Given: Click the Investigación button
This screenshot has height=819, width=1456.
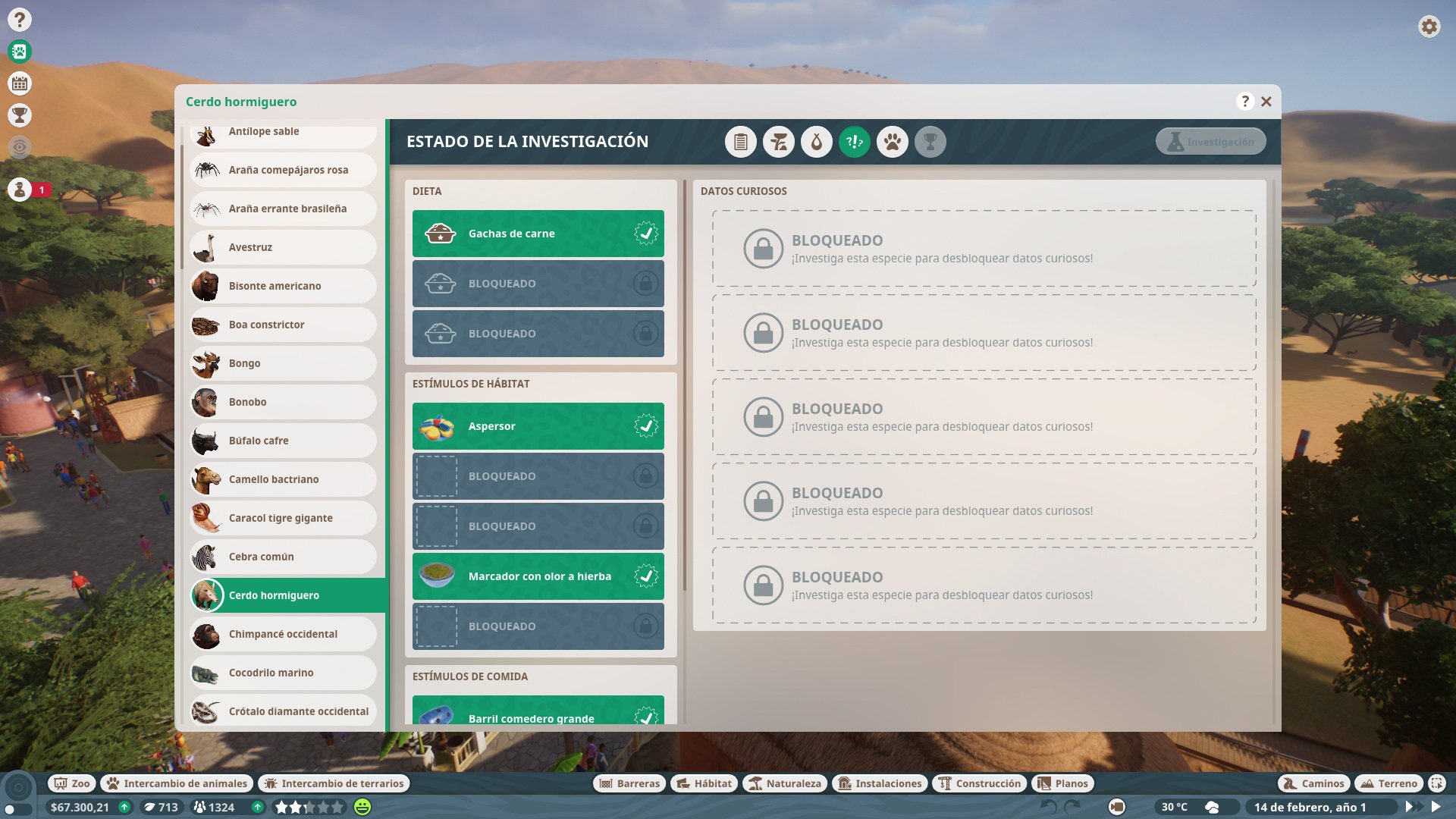Looking at the screenshot, I should click(x=1210, y=141).
